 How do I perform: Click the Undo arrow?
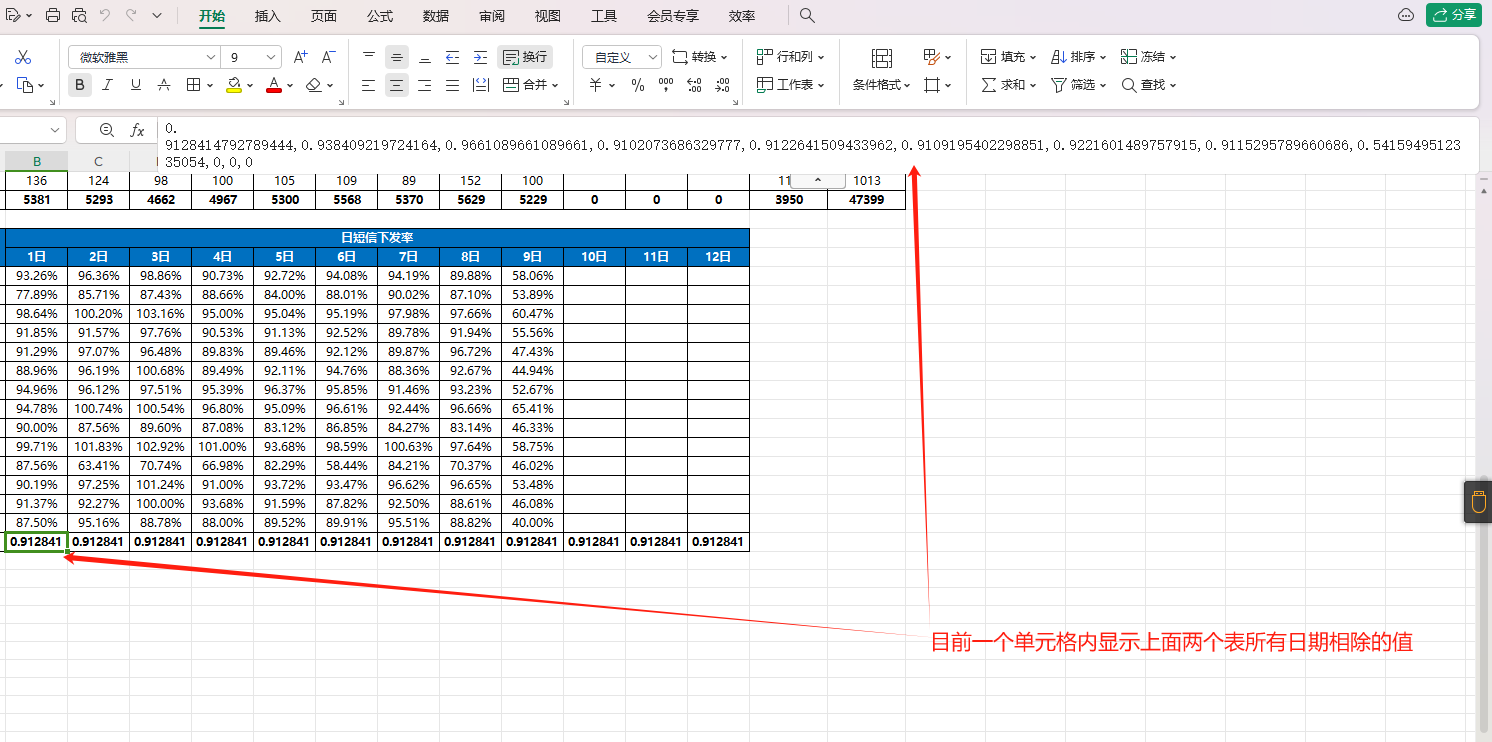tap(105, 16)
